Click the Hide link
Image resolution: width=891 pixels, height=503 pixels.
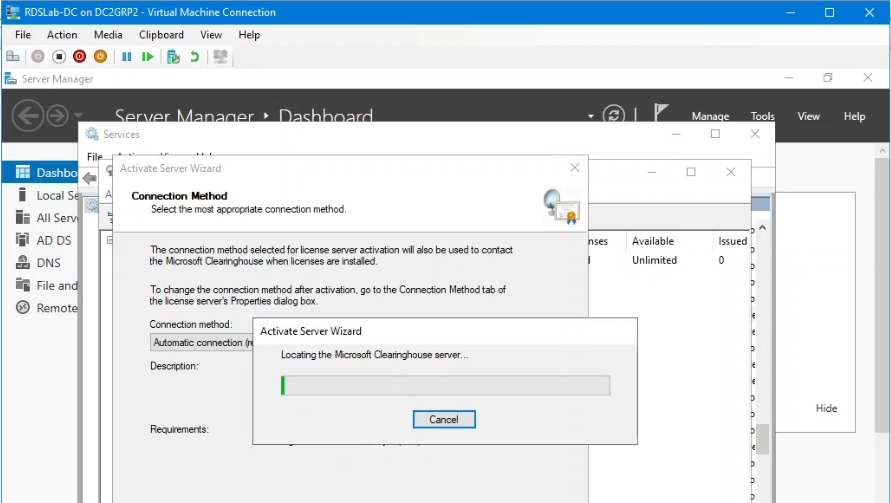826,408
